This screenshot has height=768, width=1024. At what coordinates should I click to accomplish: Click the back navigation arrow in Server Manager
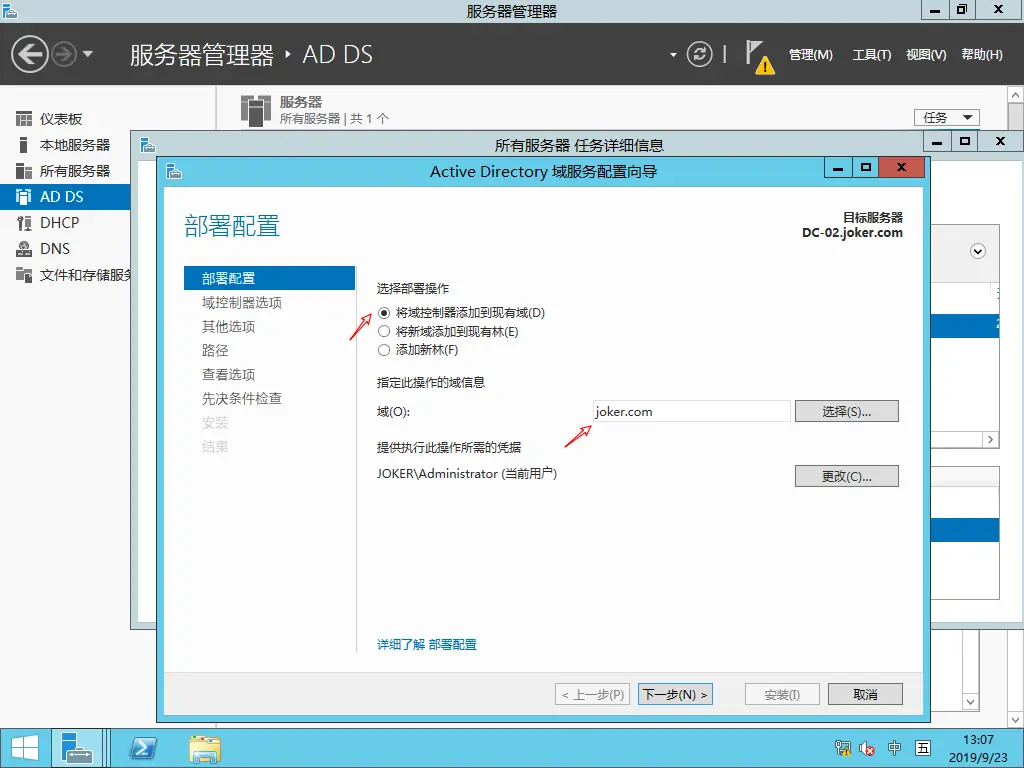29,54
